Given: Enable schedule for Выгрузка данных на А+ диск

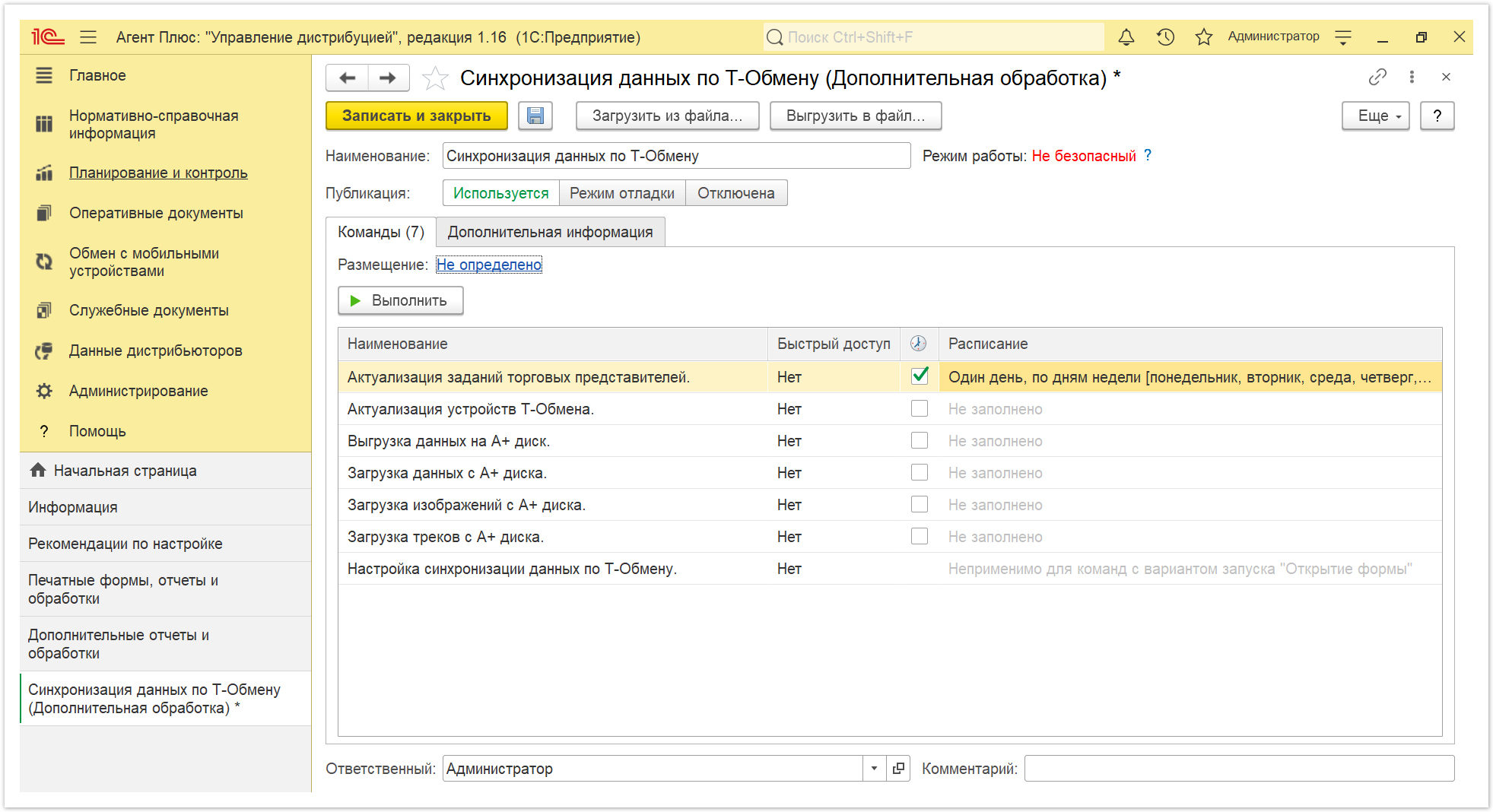Looking at the screenshot, I should click(x=920, y=440).
